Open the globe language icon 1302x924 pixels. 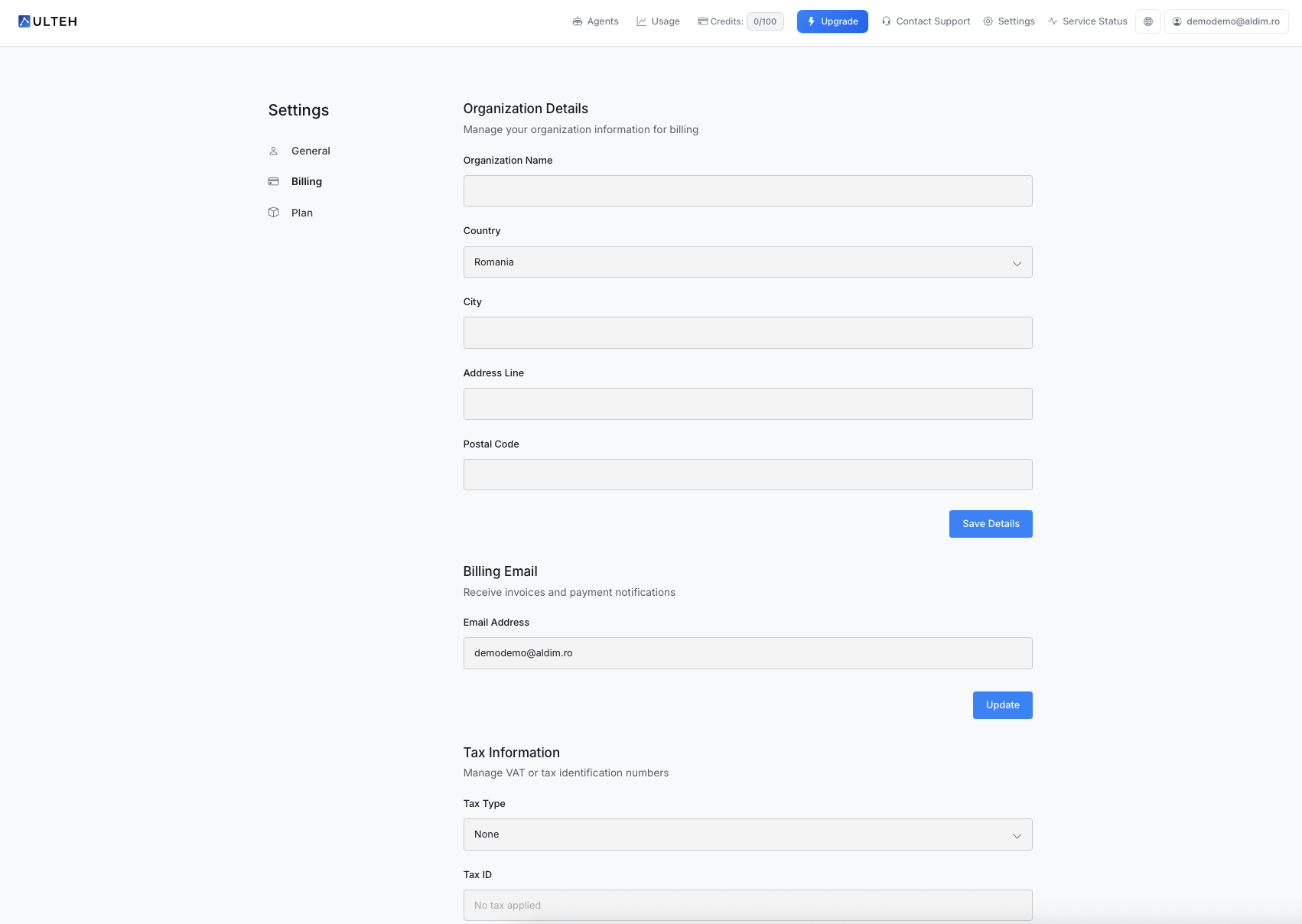(1147, 21)
